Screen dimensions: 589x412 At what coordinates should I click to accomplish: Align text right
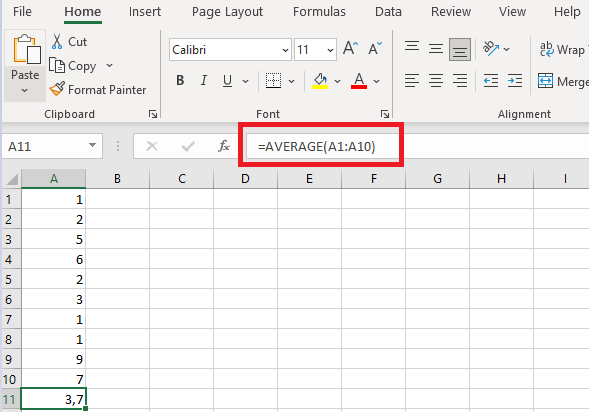click(460, 80)
